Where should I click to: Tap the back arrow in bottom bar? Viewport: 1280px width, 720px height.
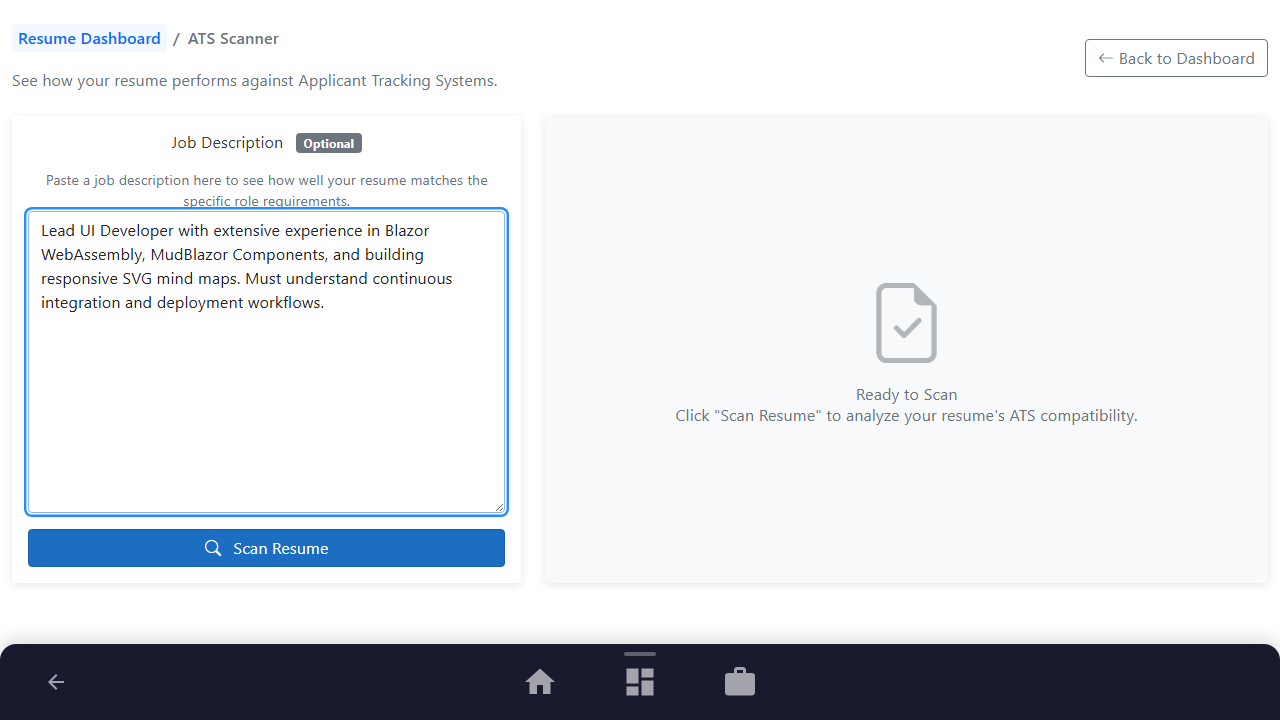pyautogui.click(x=56, y=682)
